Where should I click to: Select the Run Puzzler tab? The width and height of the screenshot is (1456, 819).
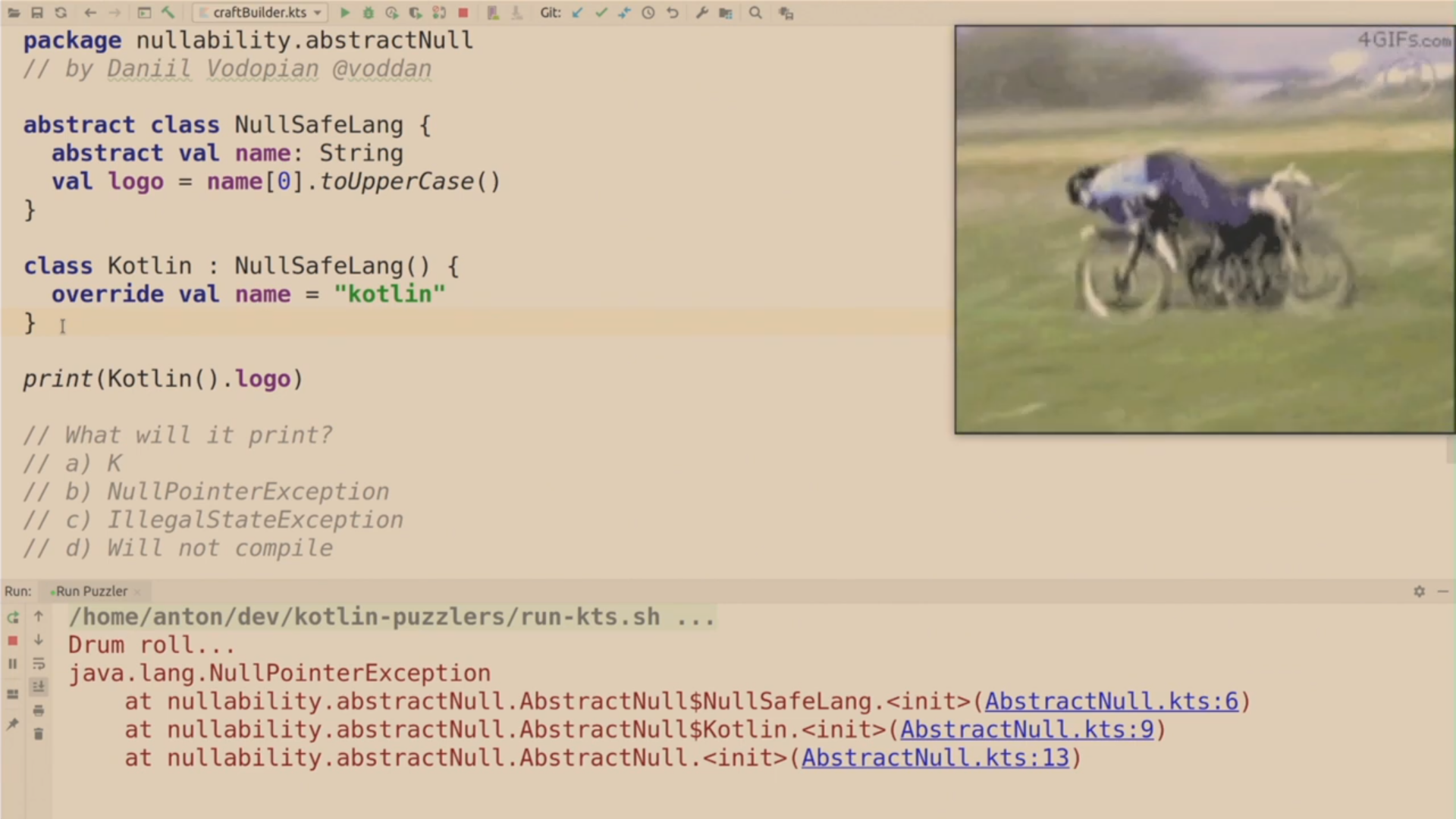[91, 591]
